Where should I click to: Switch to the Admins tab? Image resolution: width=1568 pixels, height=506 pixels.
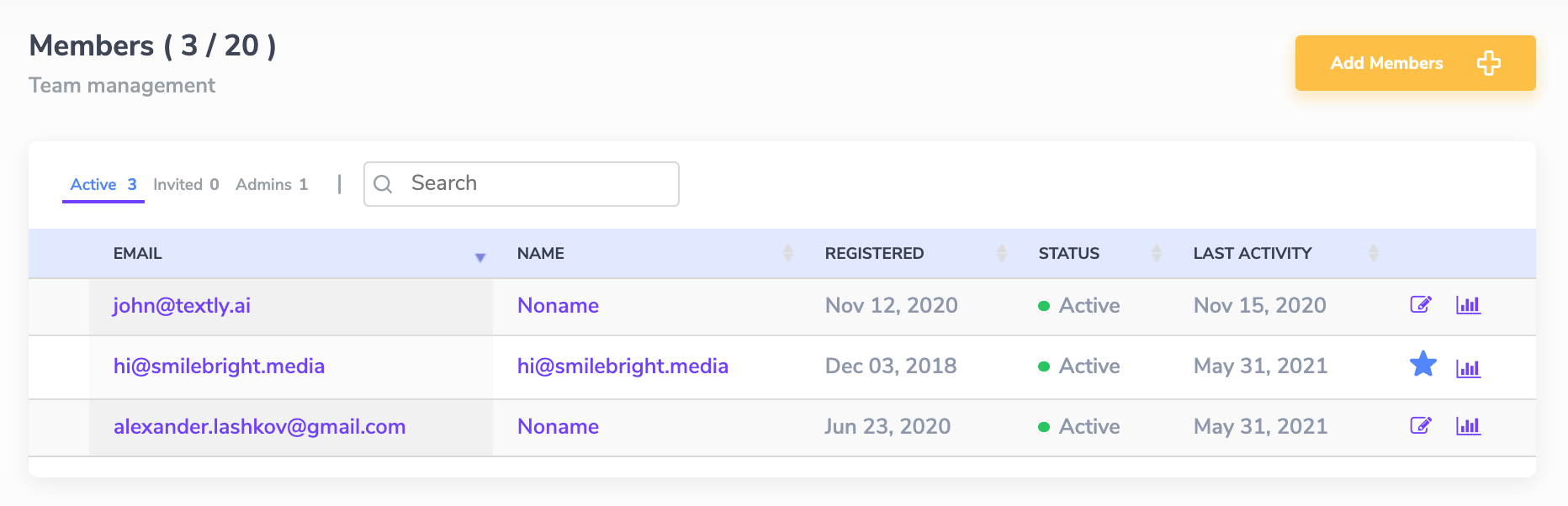point(272,185)
